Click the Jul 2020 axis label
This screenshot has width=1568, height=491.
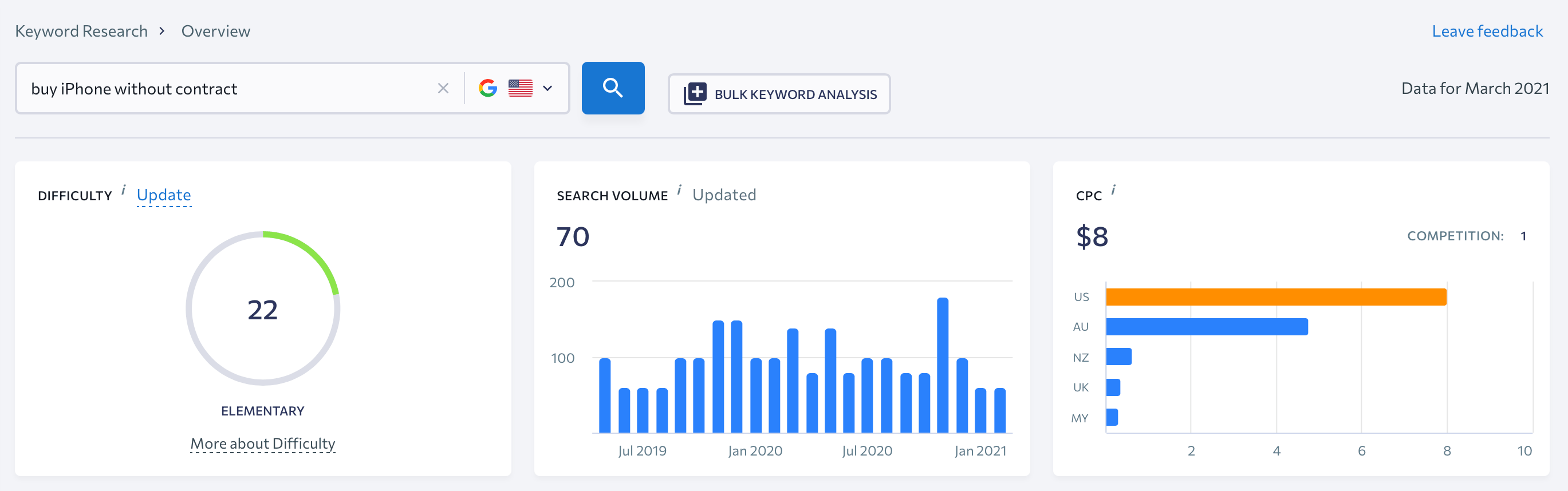pos(867,451)
